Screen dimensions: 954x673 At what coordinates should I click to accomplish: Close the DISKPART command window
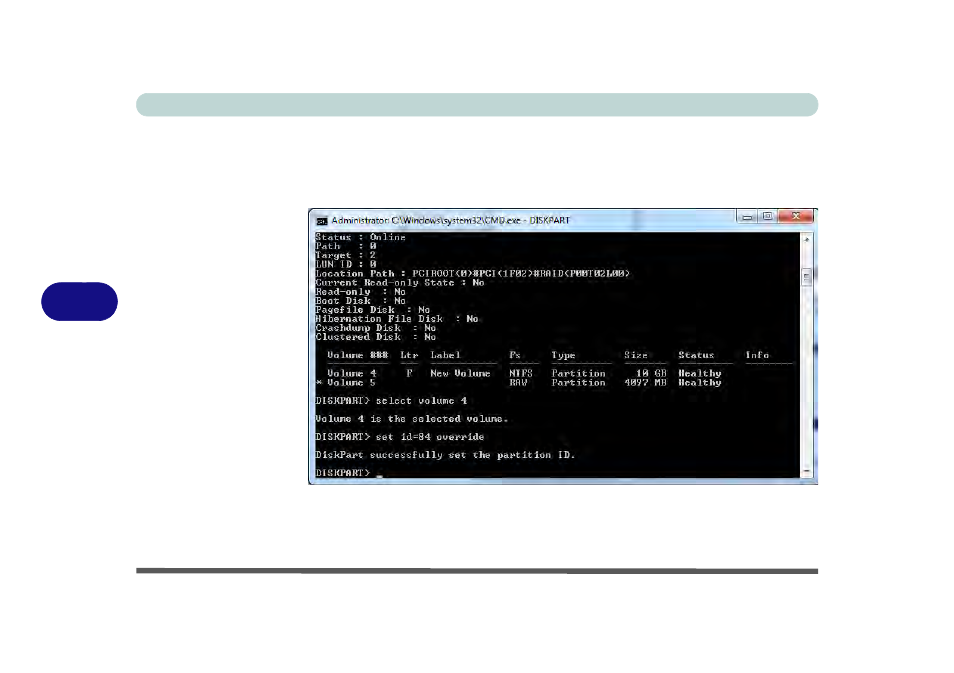(796, 217)
